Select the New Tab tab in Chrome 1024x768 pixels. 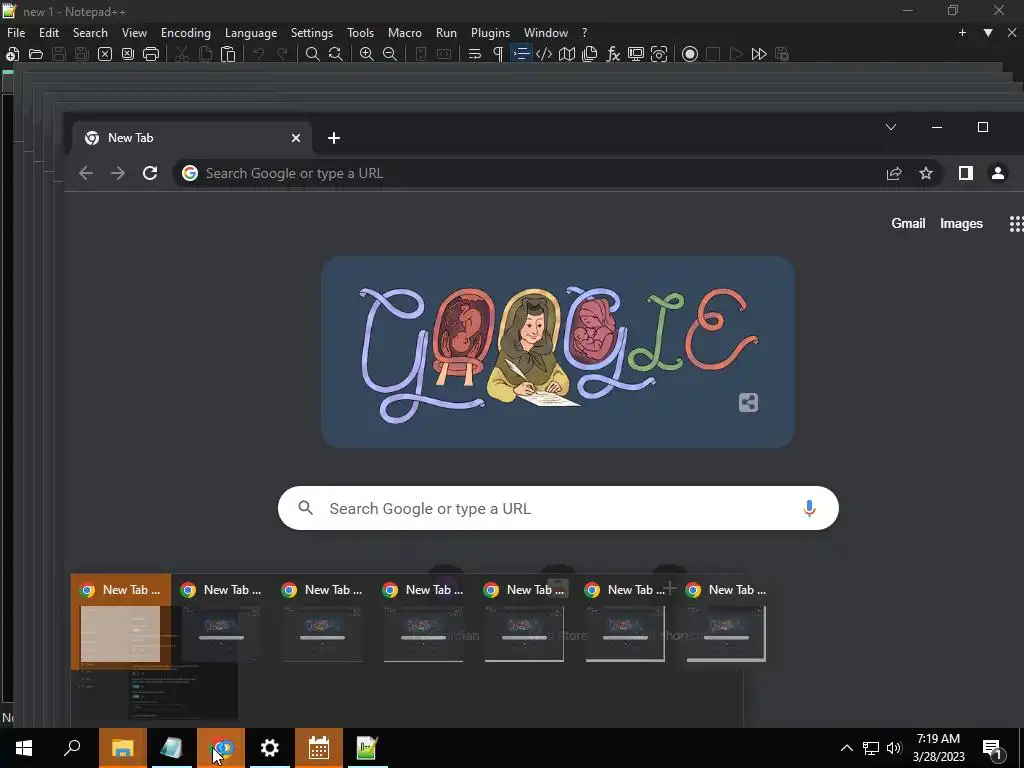point(191,138)
